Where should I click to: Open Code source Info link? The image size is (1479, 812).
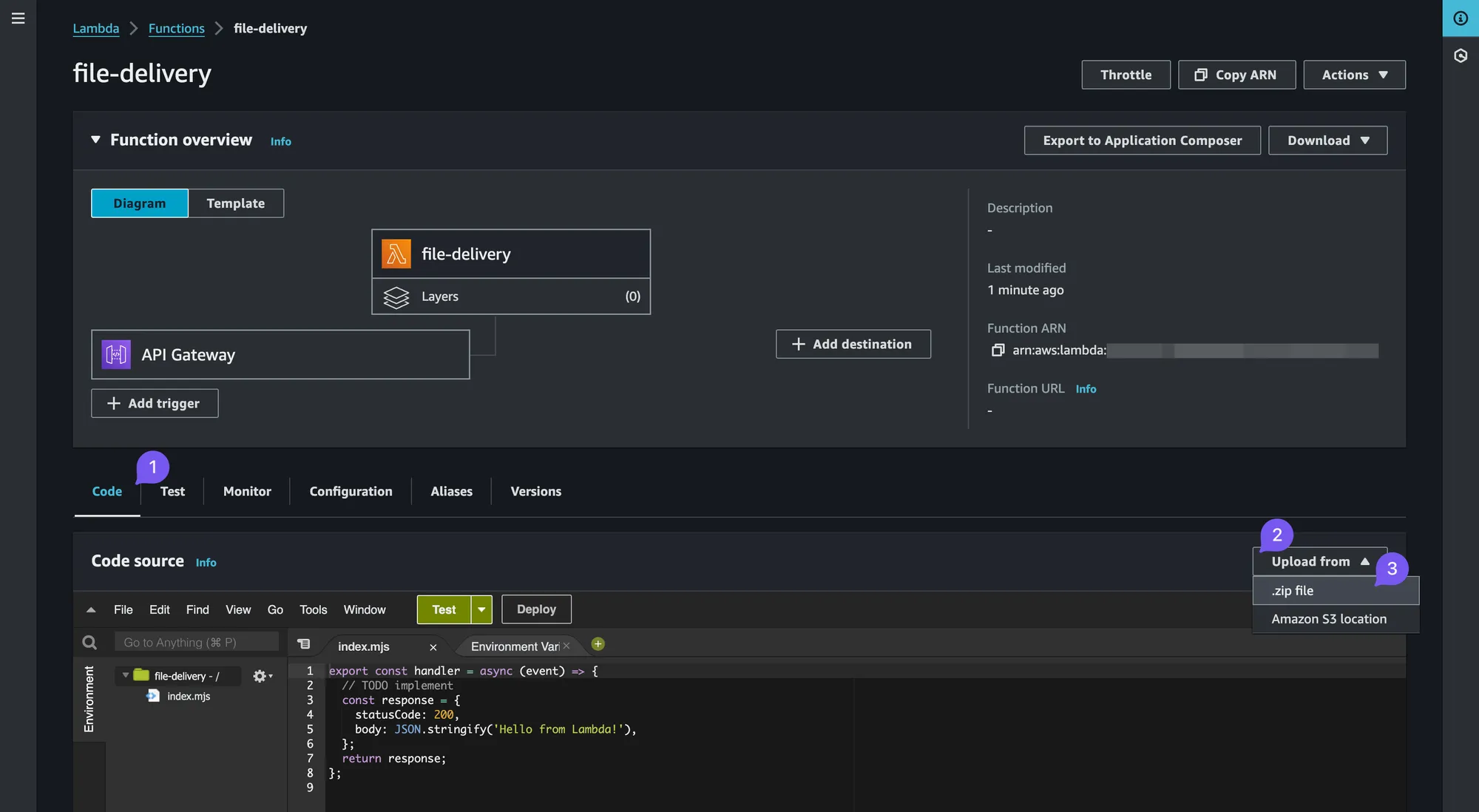206,563
